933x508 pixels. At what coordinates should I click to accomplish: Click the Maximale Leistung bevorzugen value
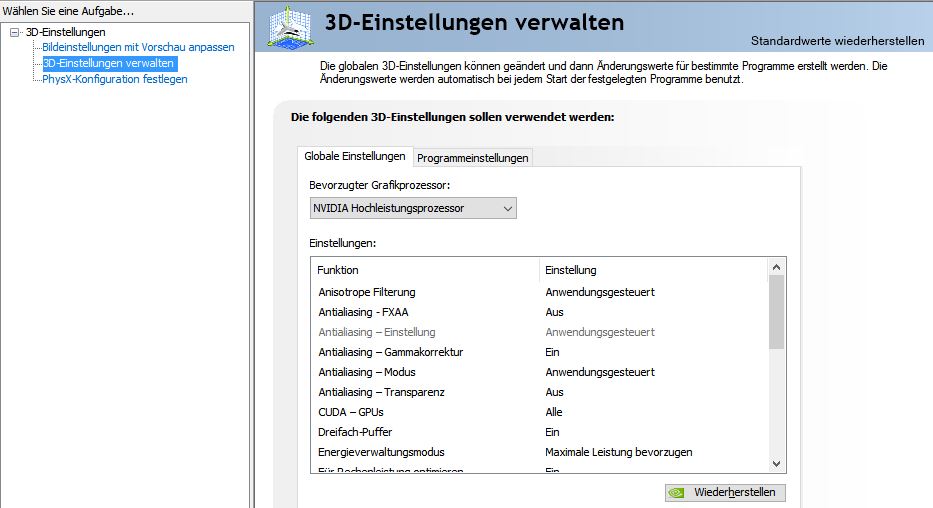(x=619, y=452)
